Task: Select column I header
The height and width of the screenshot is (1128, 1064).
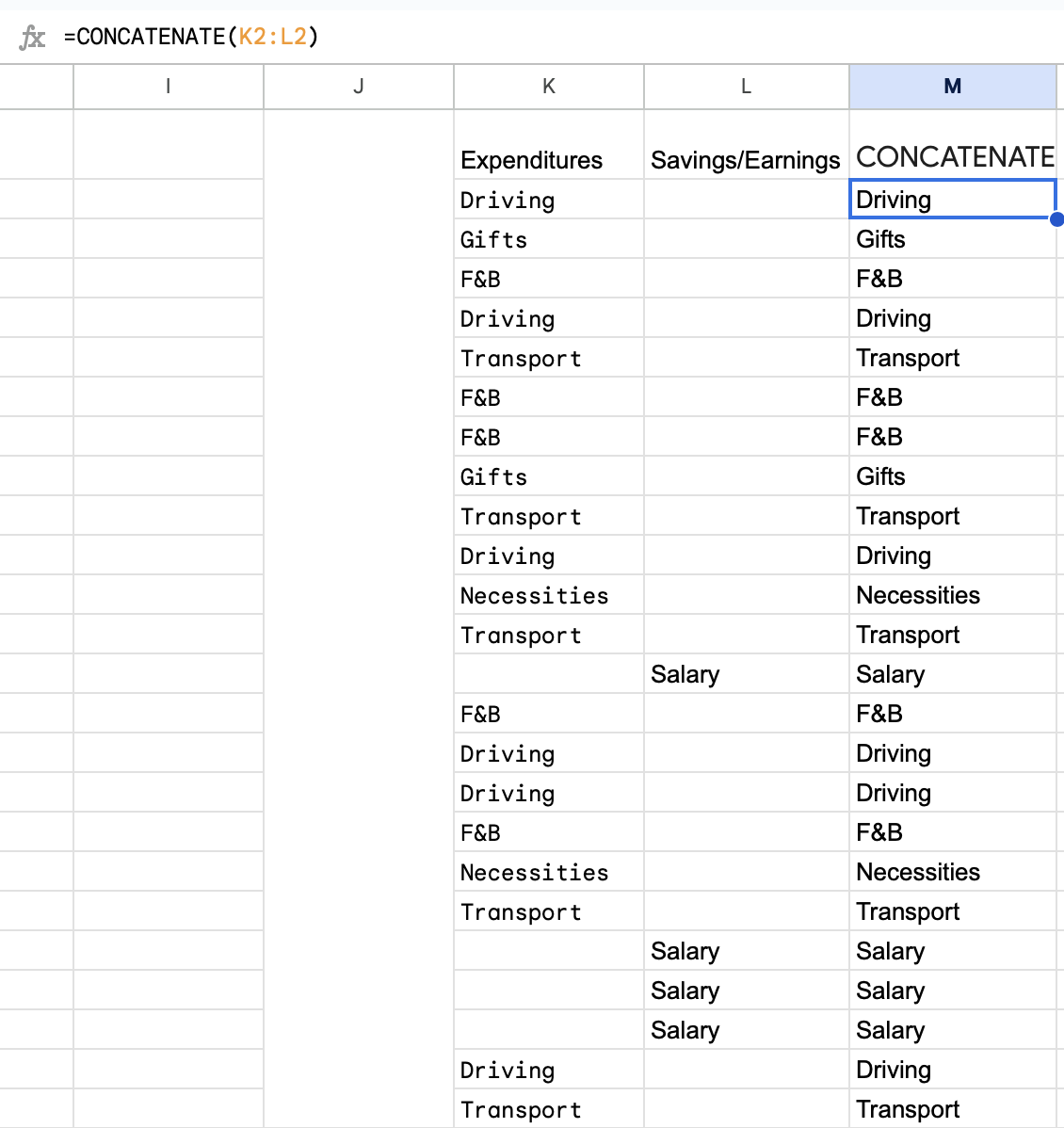Action: [169, 87]
